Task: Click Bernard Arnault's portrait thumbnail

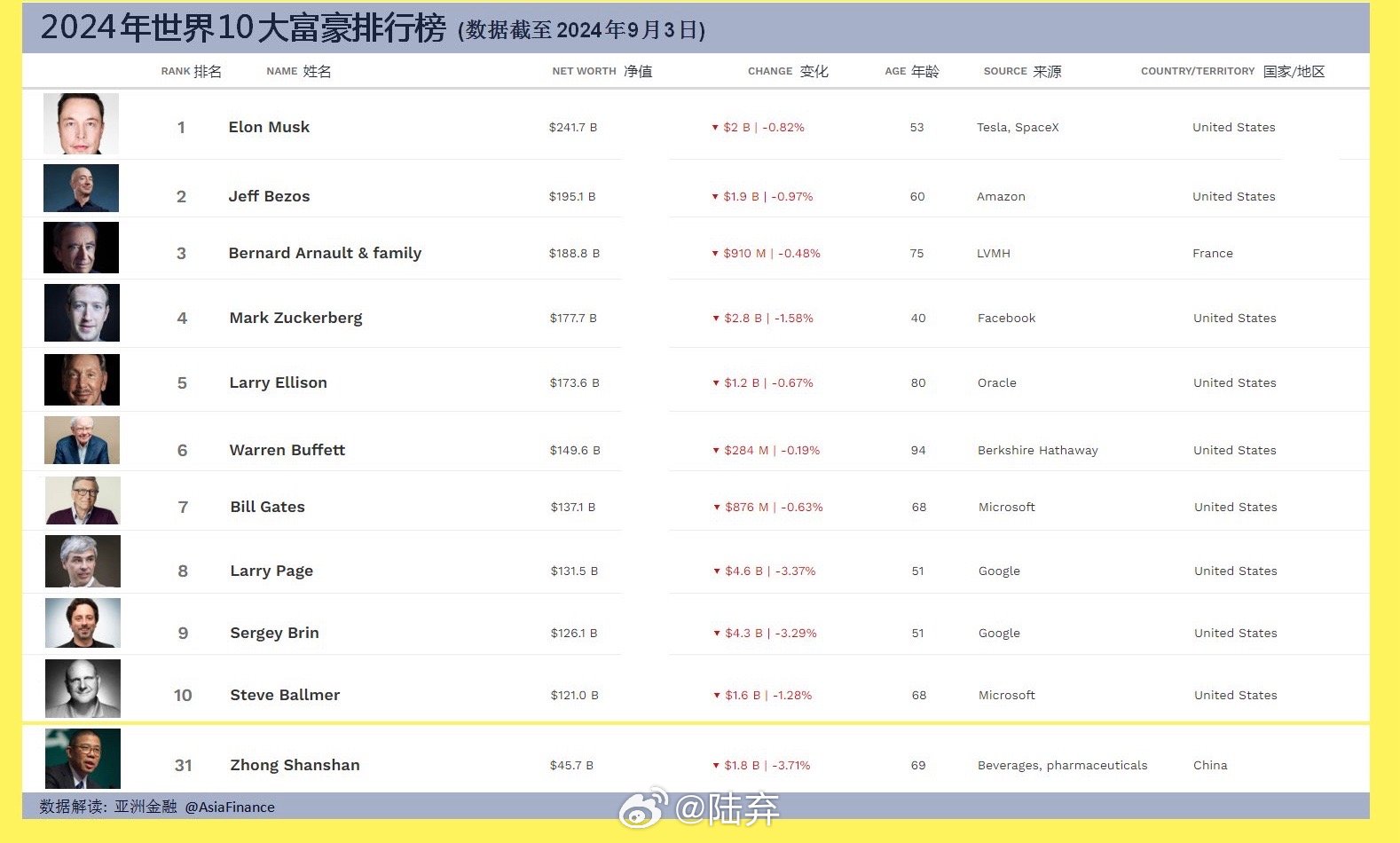Action: 81,248
